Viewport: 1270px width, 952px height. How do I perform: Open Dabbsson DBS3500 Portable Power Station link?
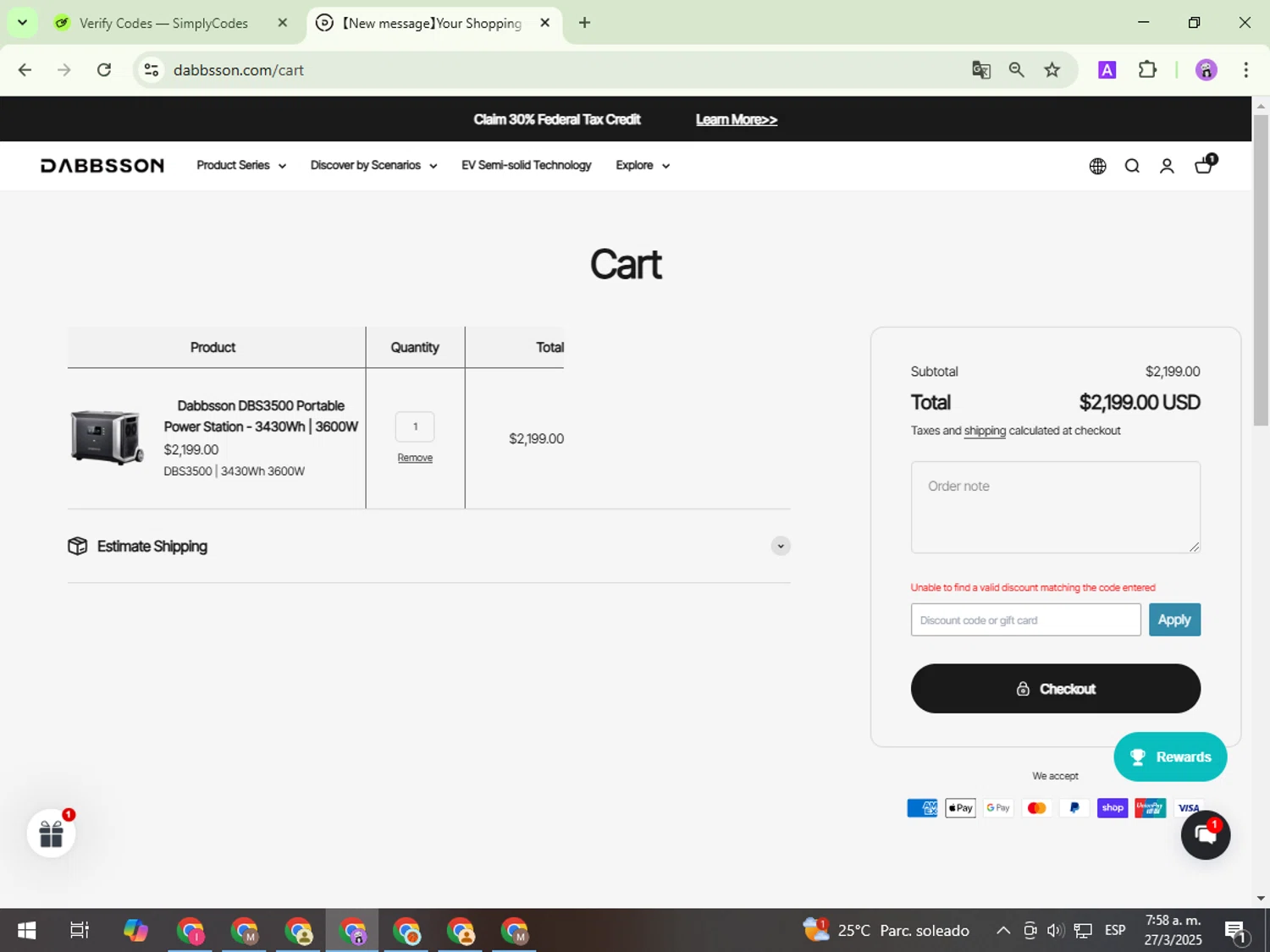click(x=261, y=416)
